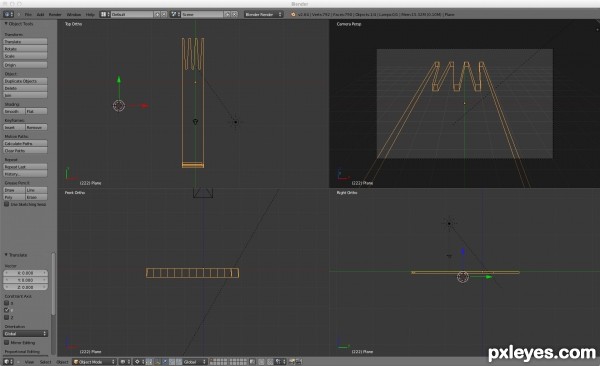Click the Duplicate Objects button

(x=25, y=81)
